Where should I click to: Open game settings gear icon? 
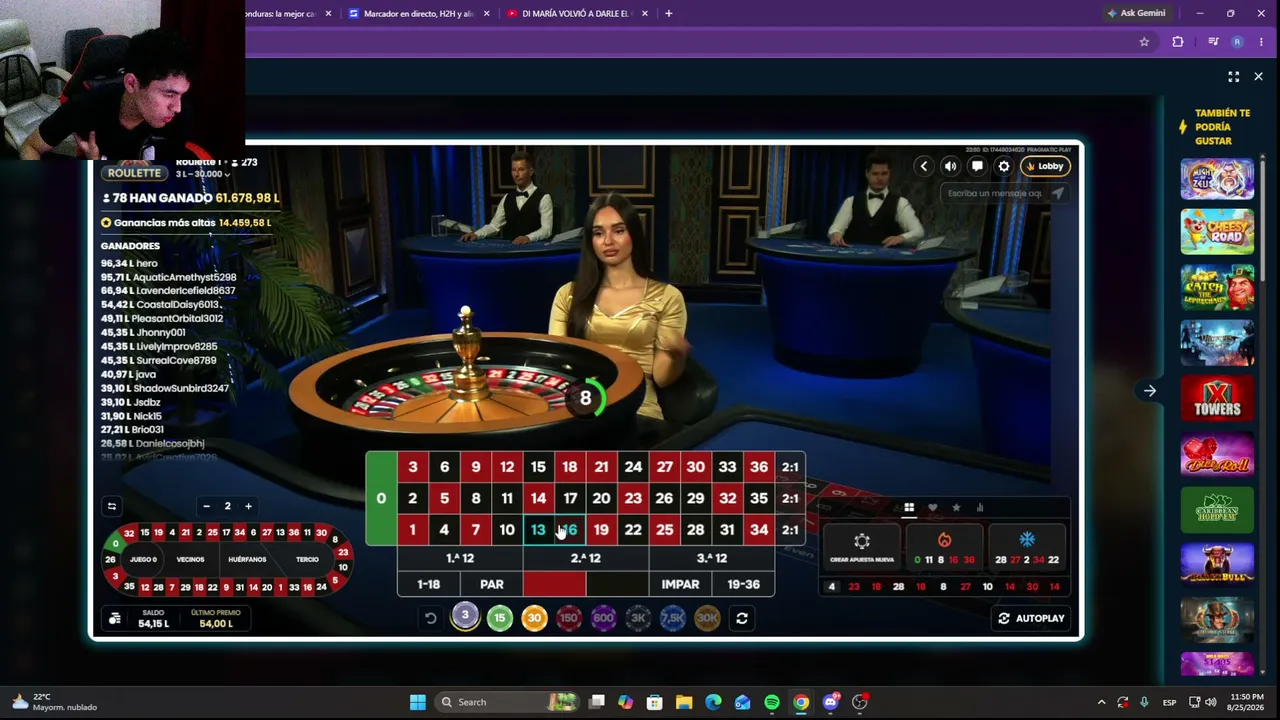tap(1004, 166)
